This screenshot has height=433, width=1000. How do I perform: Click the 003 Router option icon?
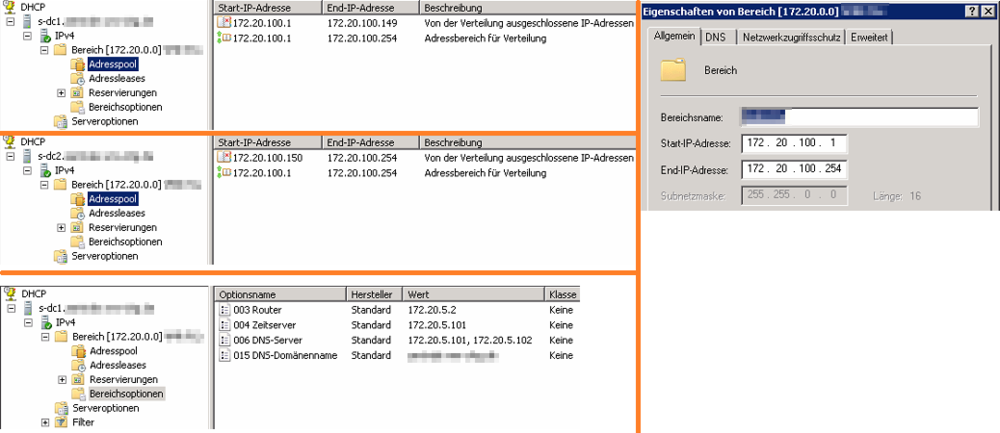225,310
